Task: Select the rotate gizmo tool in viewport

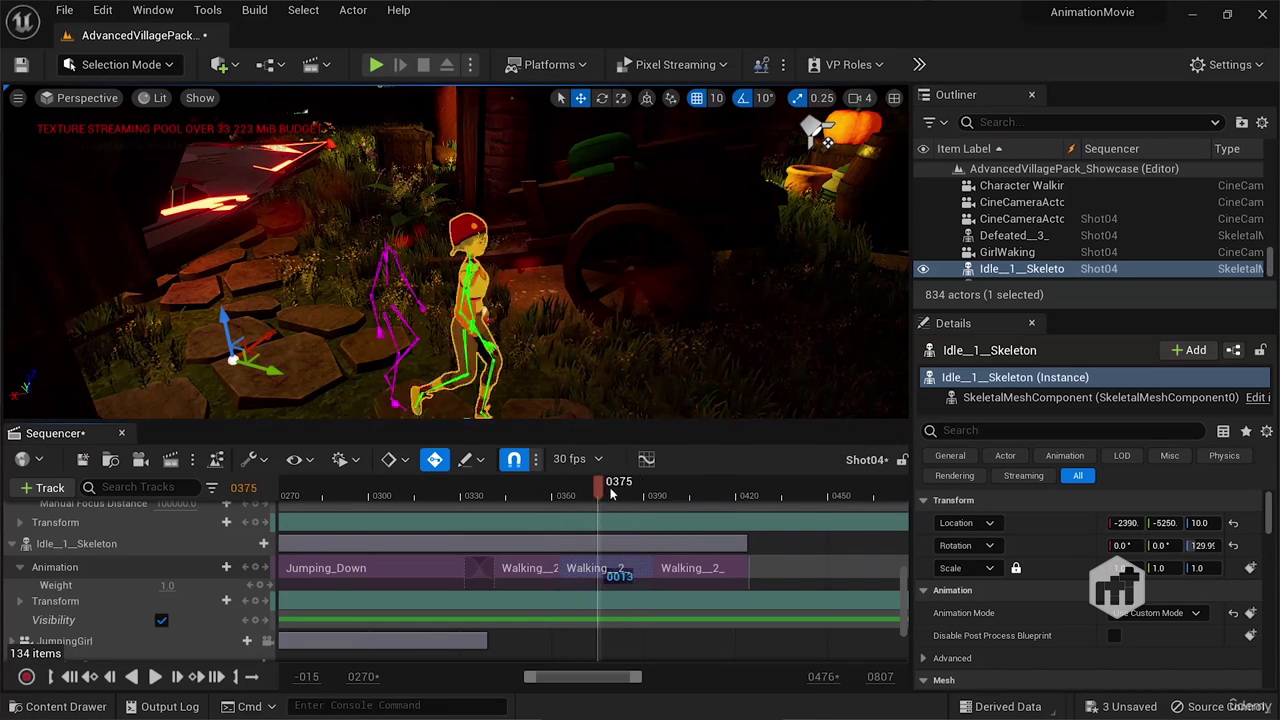Action: (602, 98)
